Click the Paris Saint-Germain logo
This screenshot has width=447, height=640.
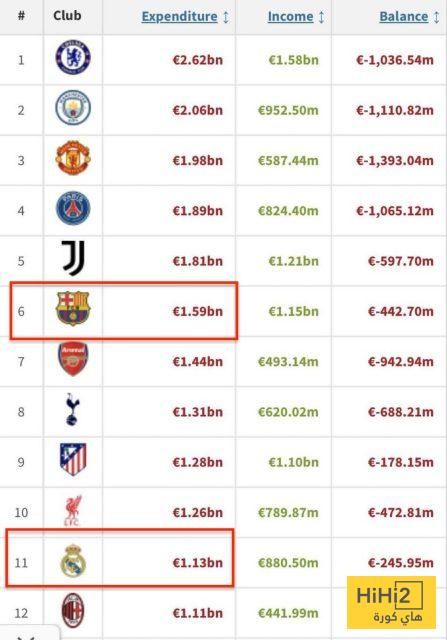pos(73,208)
